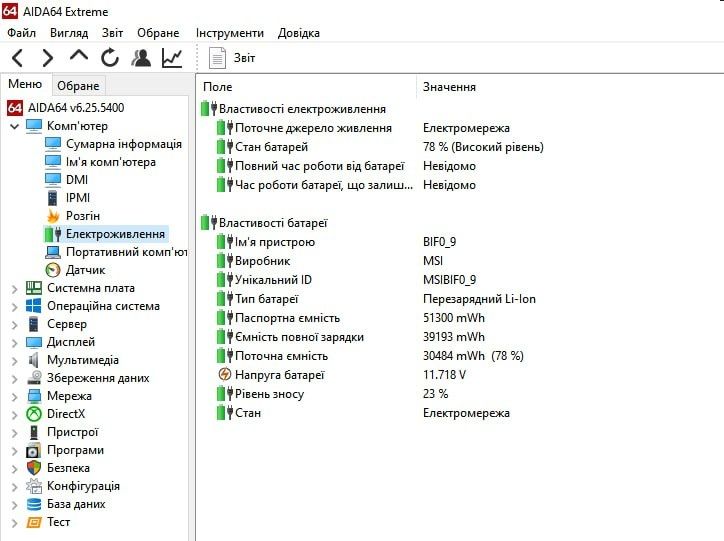This screenshot has width=724, height=541.
Task: Switch to the Обране sidebar tab
Action: (78, 86)
